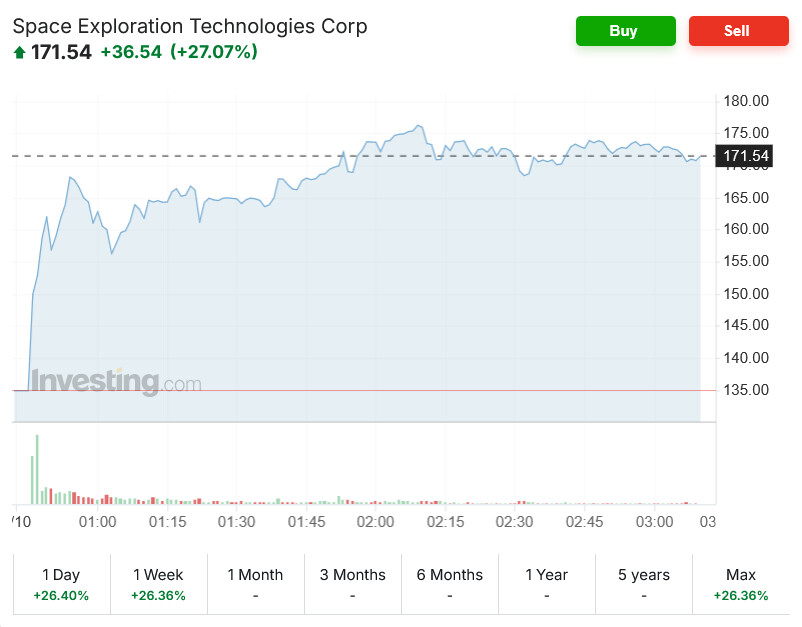Click the +27.07% change percentage

(214, 52)
